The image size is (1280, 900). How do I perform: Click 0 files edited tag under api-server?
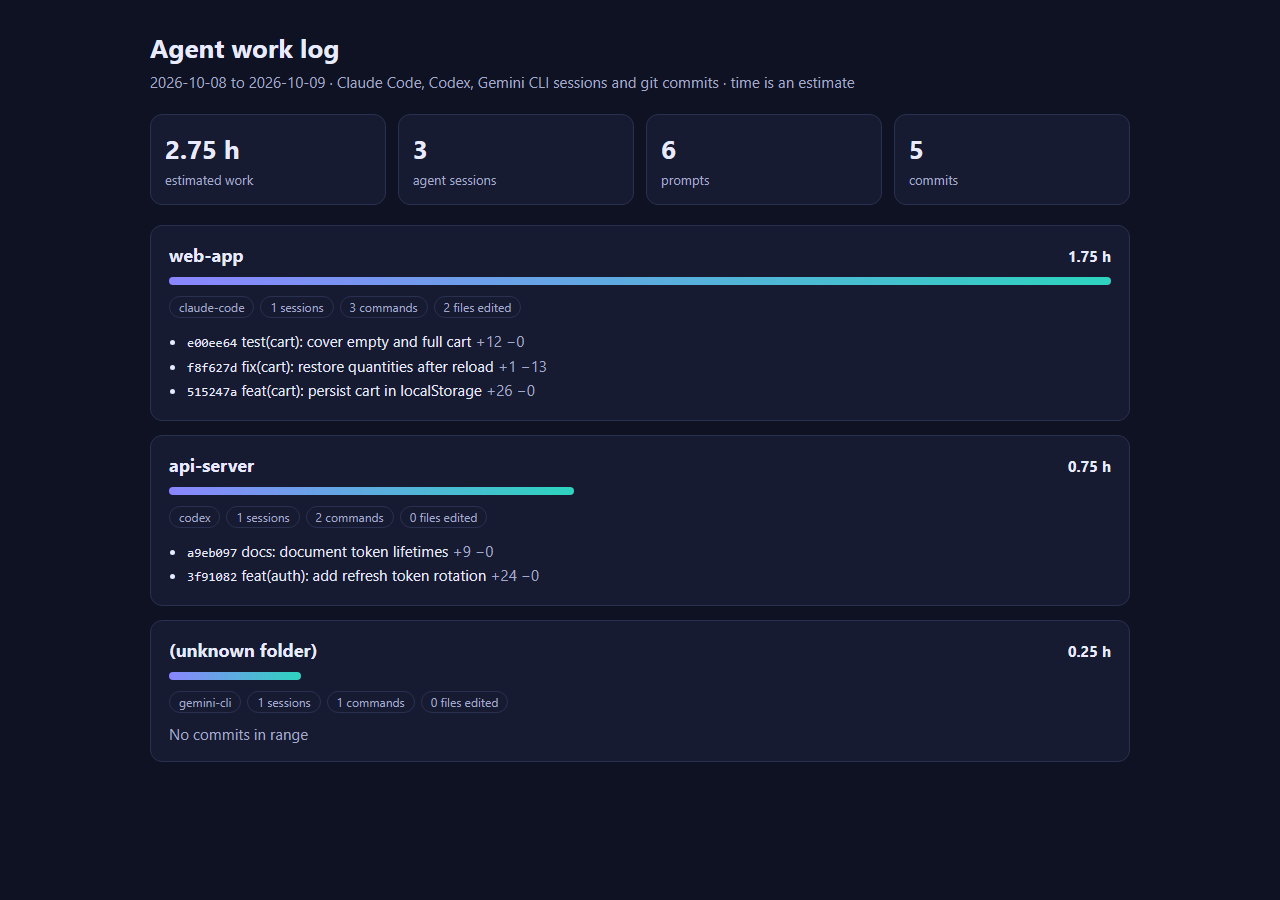pyautogui.click(x=443, y=518)
